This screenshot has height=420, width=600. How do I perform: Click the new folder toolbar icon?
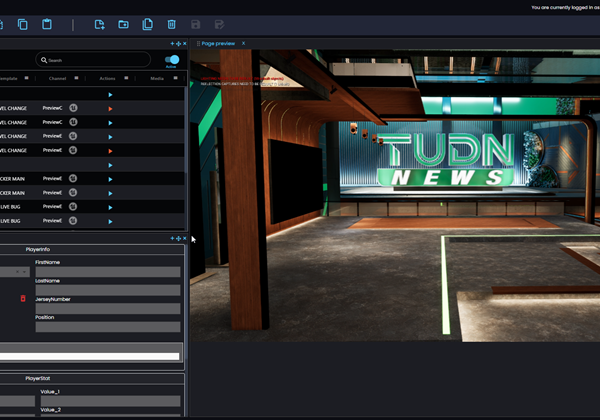123,24
